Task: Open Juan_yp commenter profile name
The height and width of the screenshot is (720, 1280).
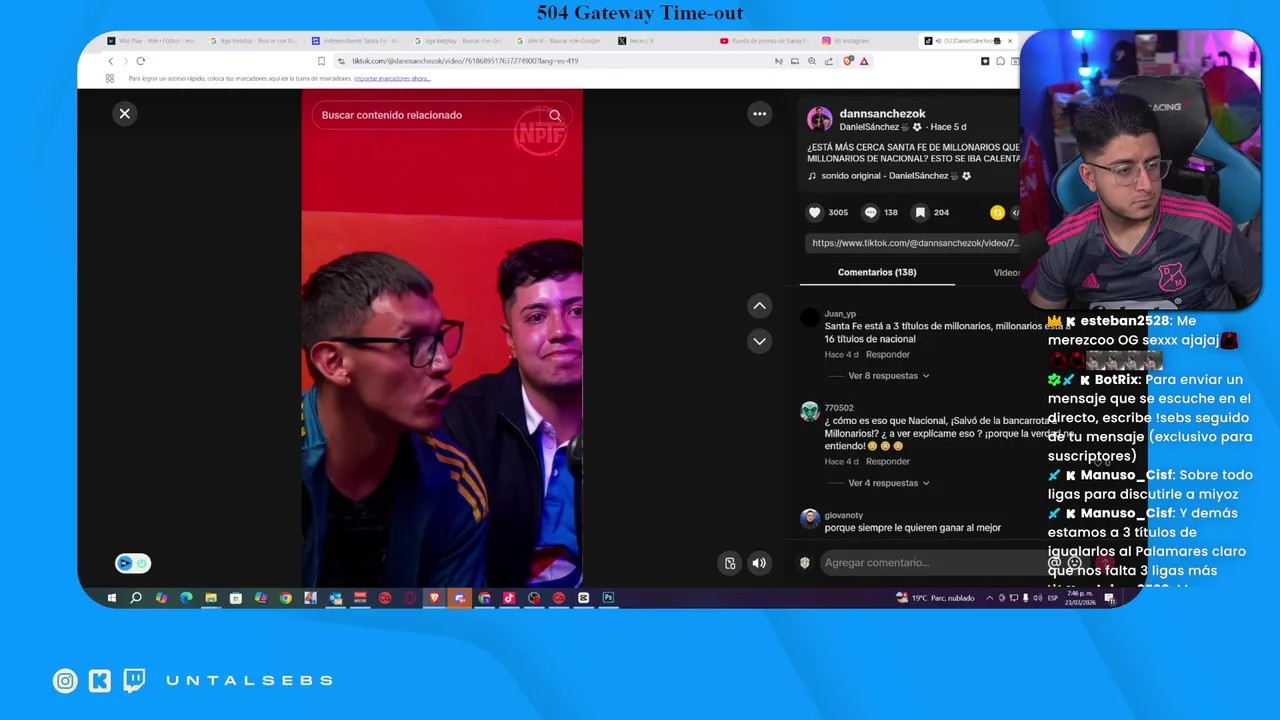Action: (840, 314)
